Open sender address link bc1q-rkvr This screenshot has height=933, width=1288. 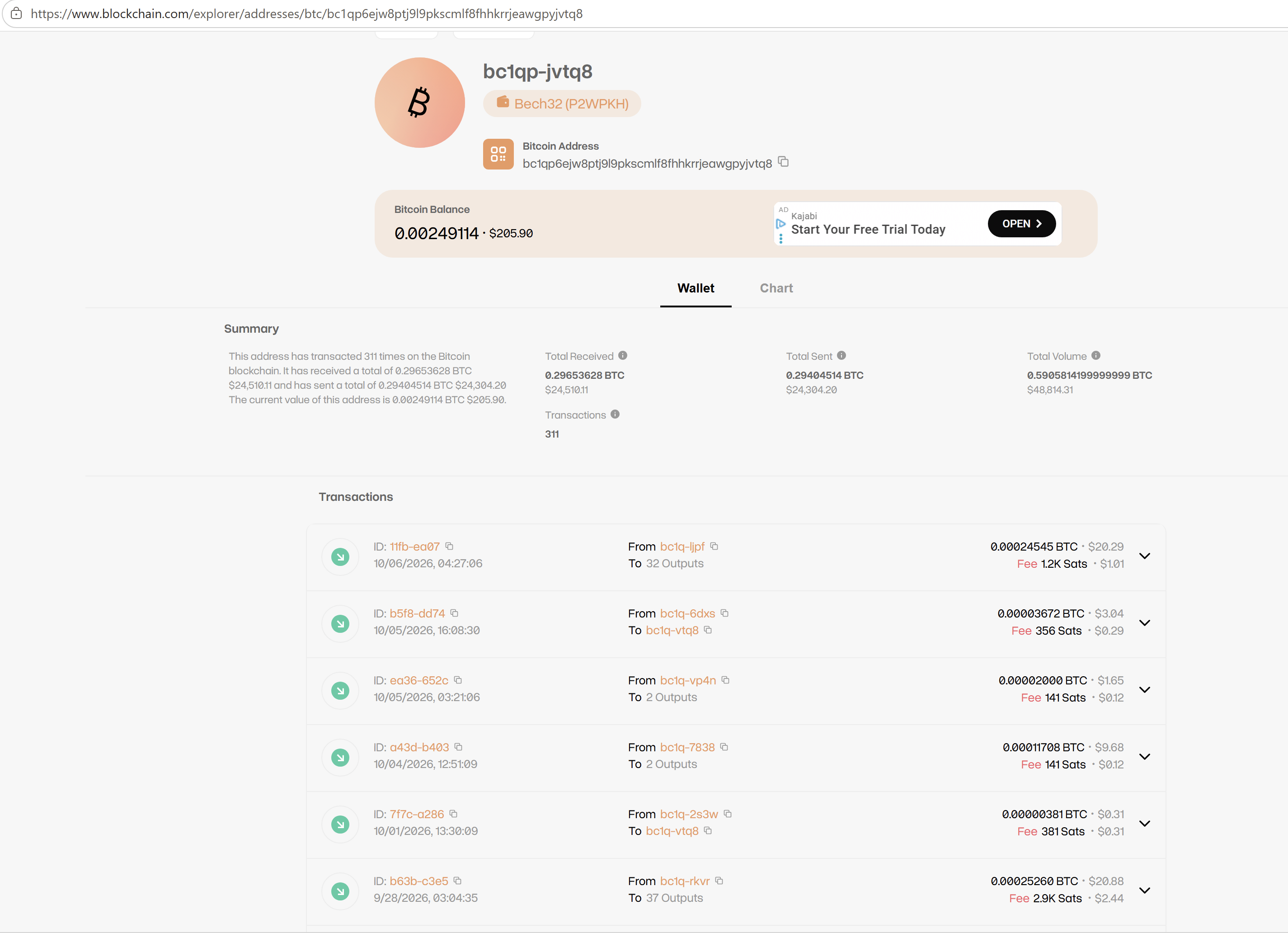pyautogui.click(x=685, y=881)
